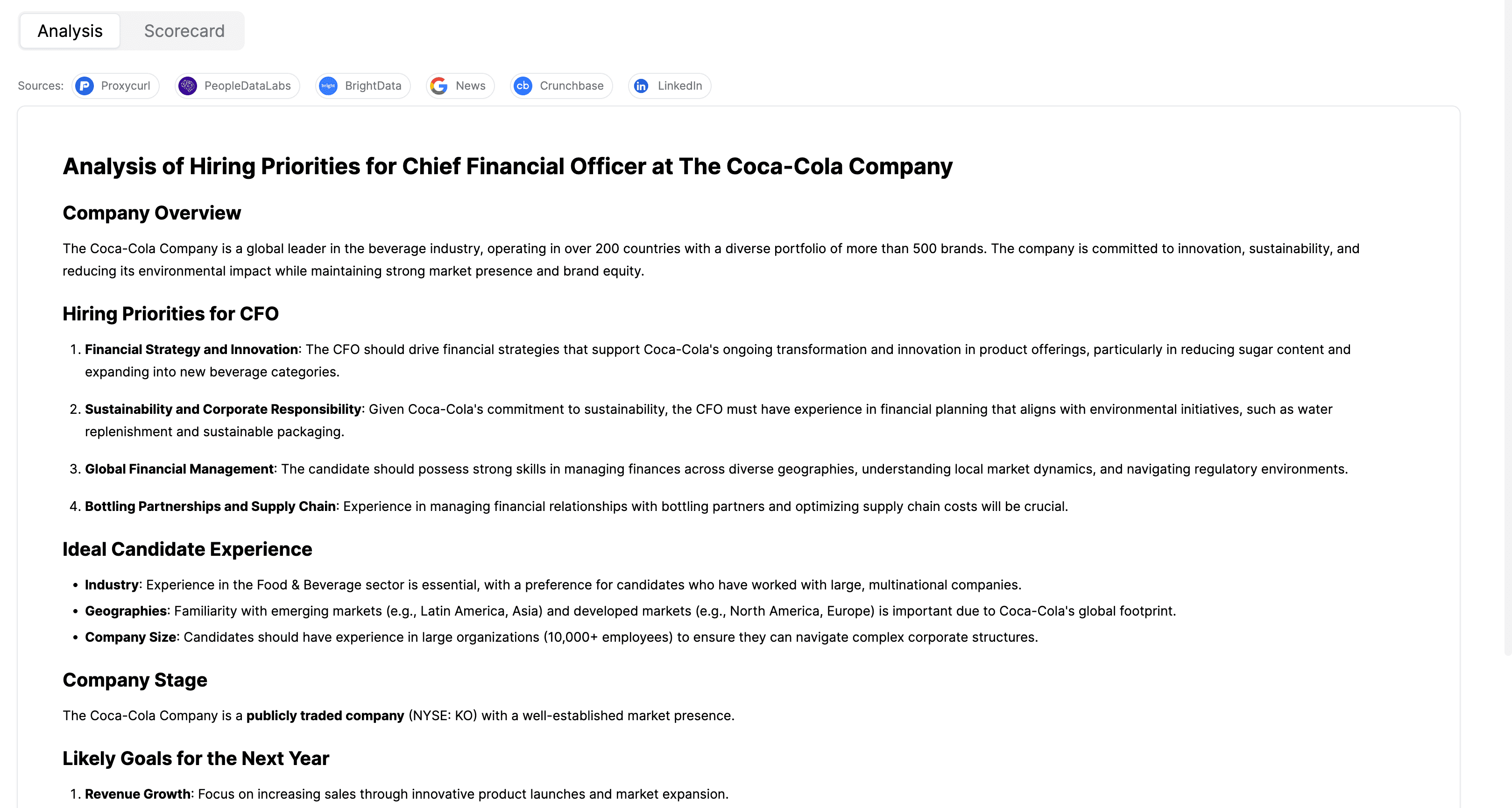Click the Proxycurl source icon
1512x808 pixels.
[x=85, y=86]
